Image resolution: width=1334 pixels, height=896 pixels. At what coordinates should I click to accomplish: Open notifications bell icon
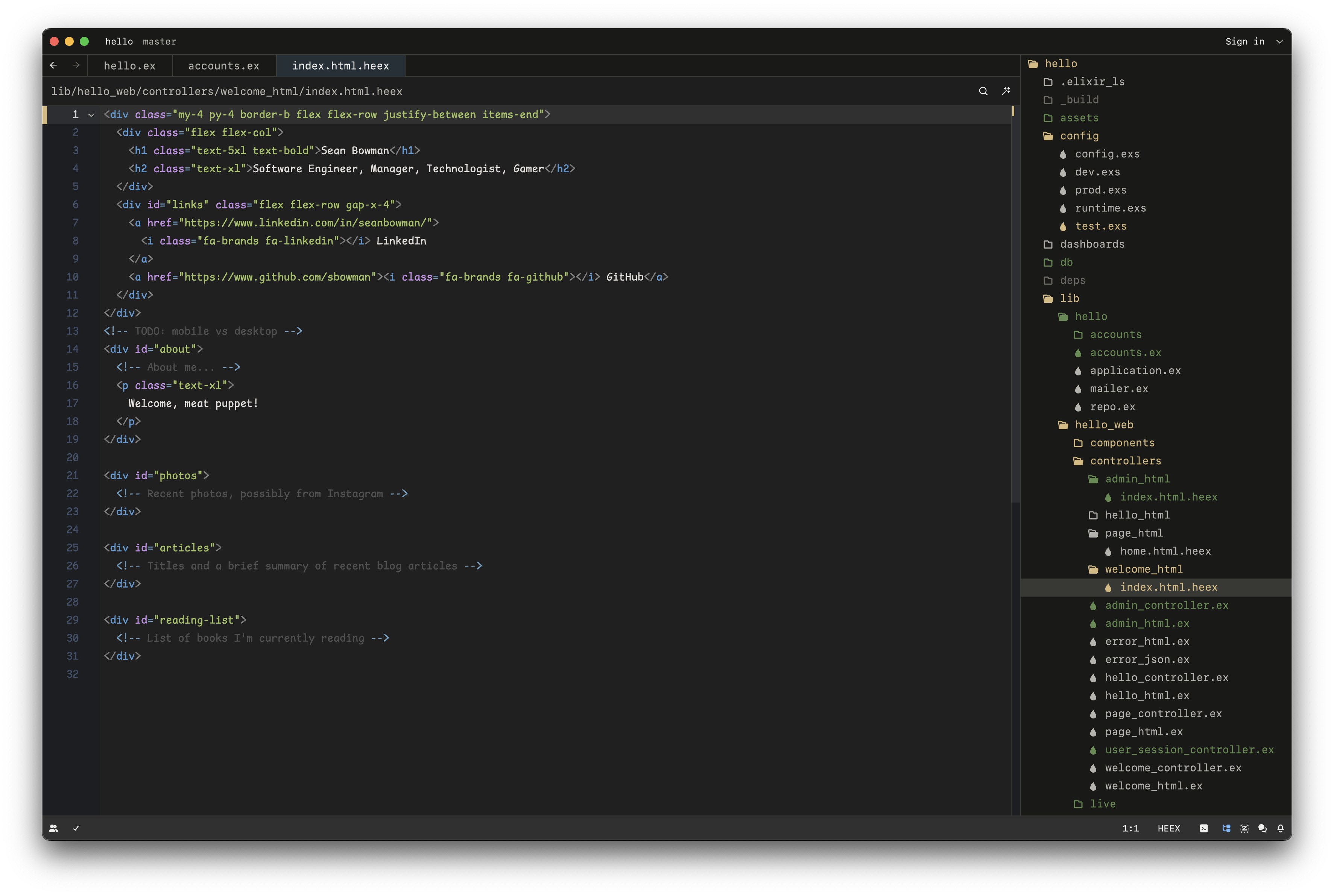[1280, 828]
